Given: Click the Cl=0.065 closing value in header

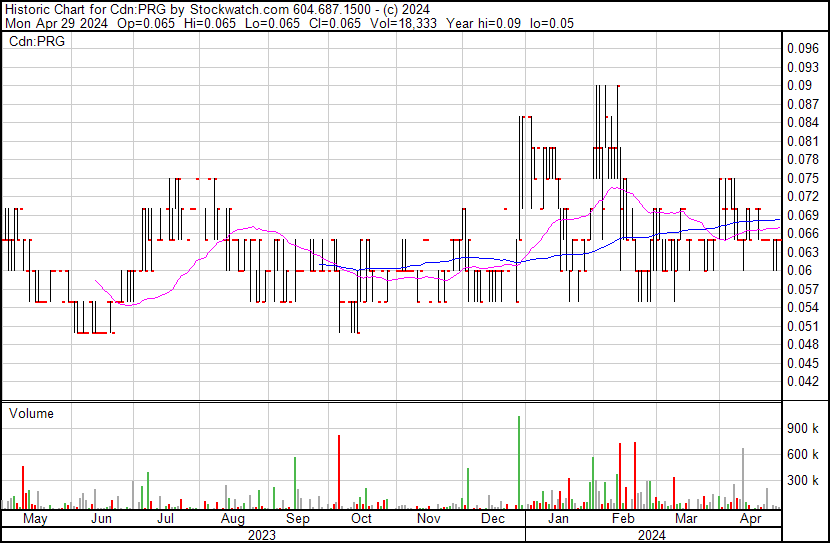Looking at the screenshot, I should coord(336,23).
